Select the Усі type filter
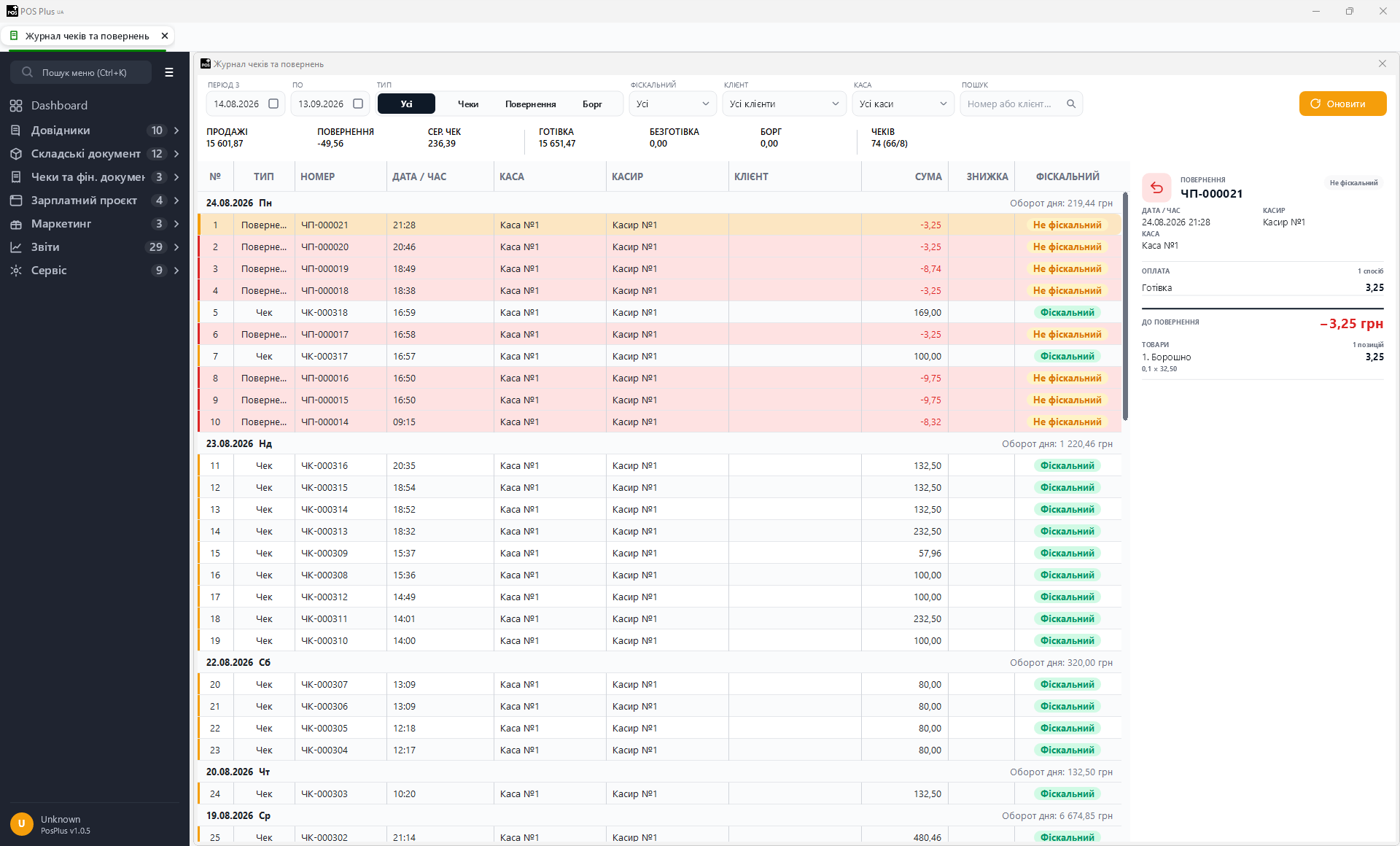 406,104
